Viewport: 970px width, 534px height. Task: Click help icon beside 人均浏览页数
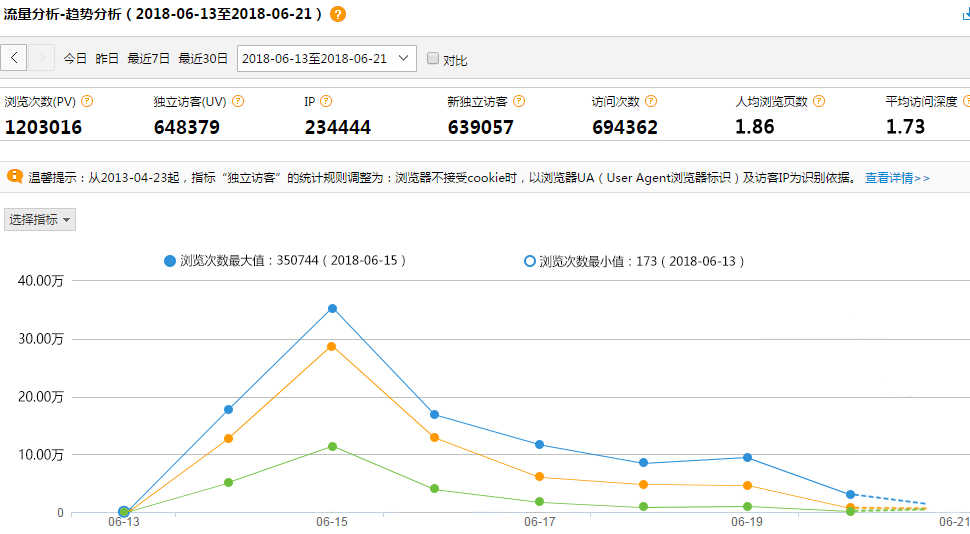tap(818, 101)
